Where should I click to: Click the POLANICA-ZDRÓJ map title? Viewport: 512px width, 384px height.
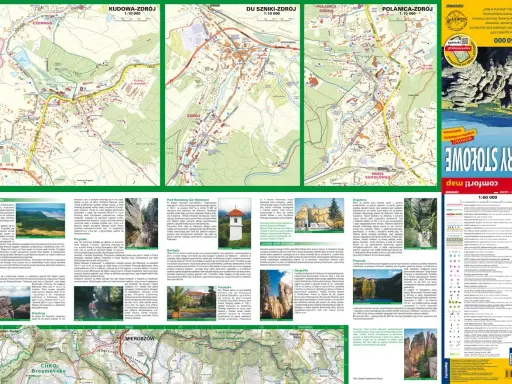coord(407,9)
